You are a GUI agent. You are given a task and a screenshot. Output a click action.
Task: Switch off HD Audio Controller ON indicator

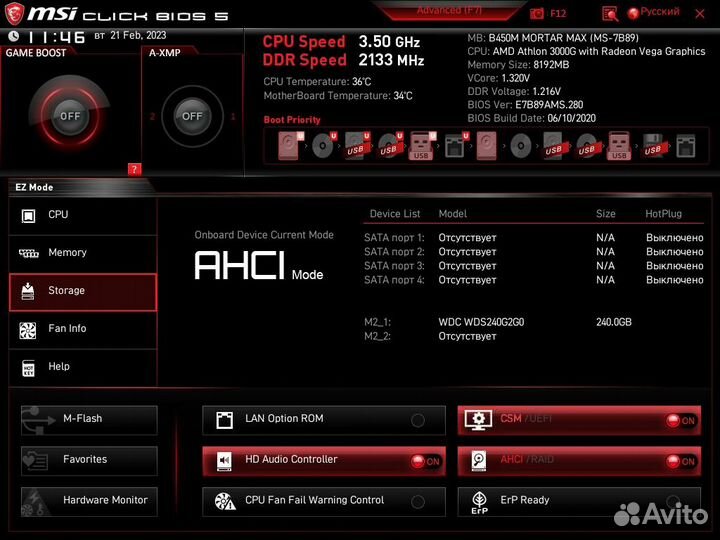click(426, 461)
